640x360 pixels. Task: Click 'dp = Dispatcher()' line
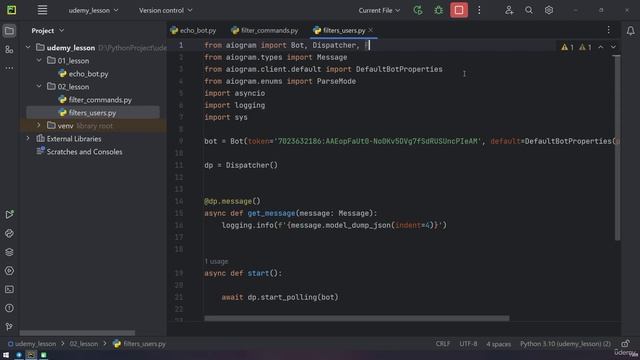(241, 165)
